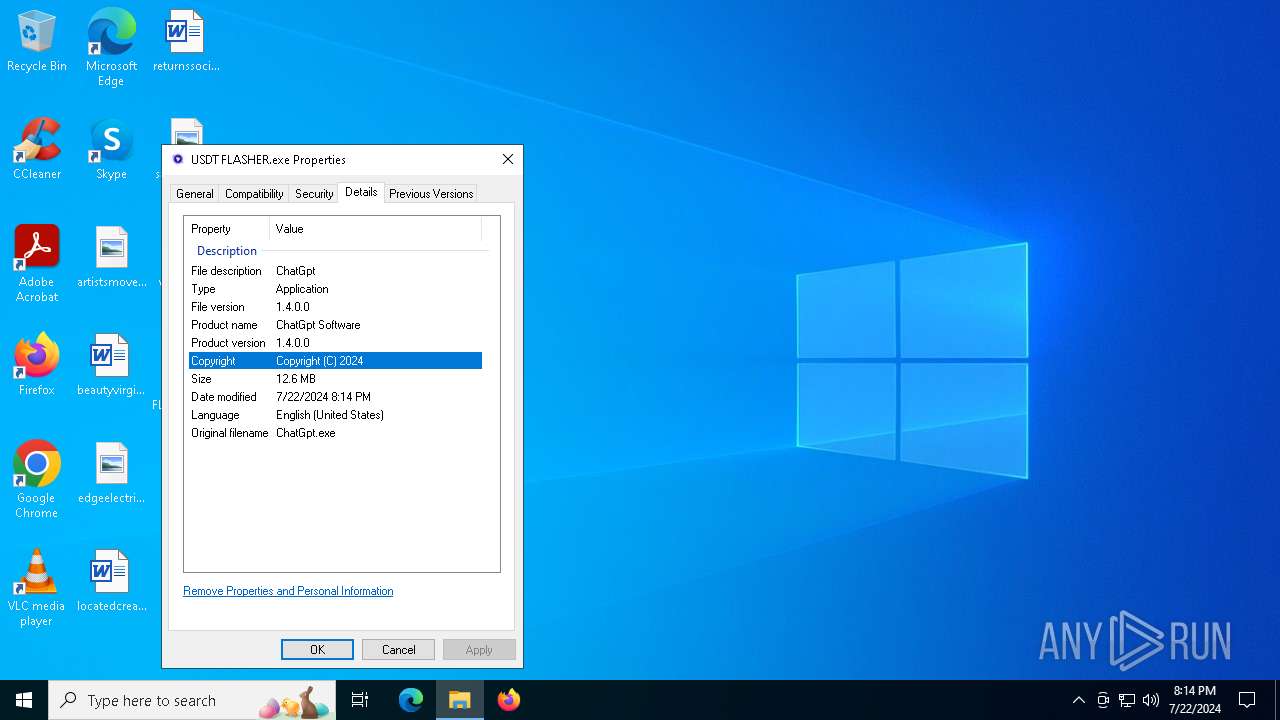The image size is (1280, 720).
Task: Select beautyvirgi Word document icon
Action: (111, 365)
